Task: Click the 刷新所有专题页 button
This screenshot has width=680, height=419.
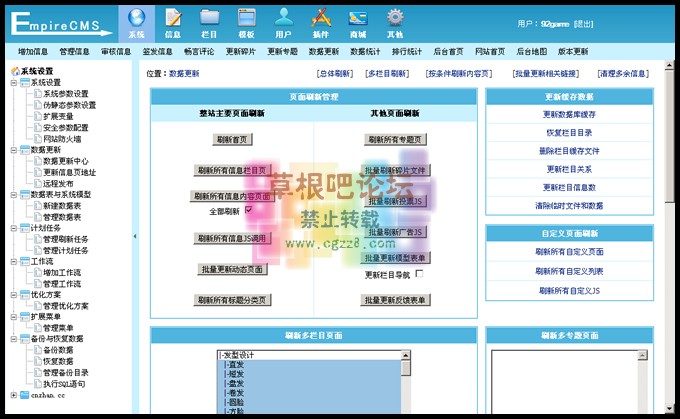Action: (395, 139)
